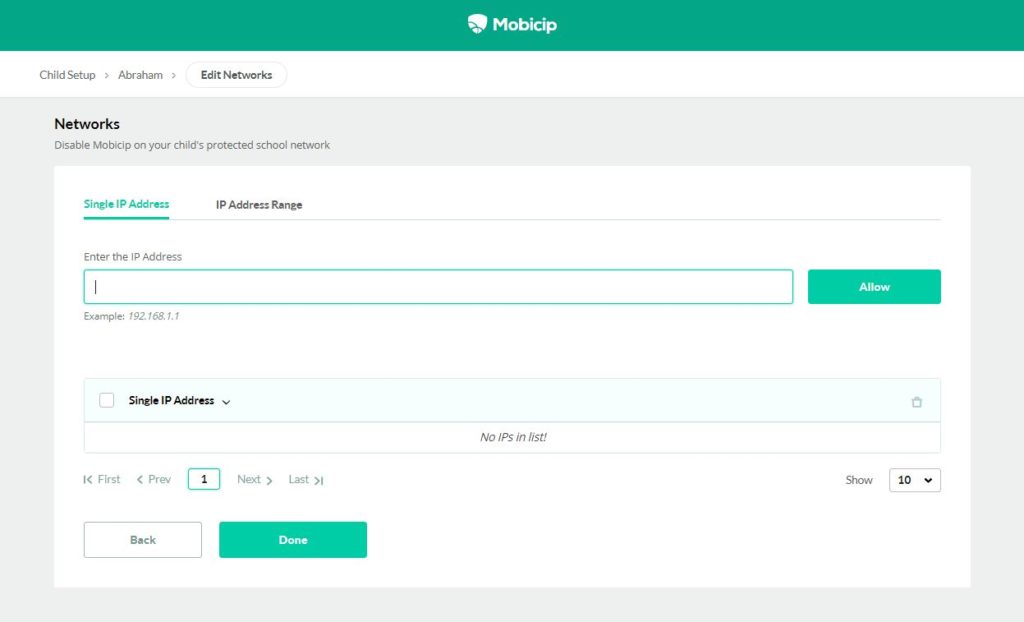Image resolution: width=1024 pixels, height=622 pixels.
Task: Jump to first page using the First icon
Action: coord(86,479)
